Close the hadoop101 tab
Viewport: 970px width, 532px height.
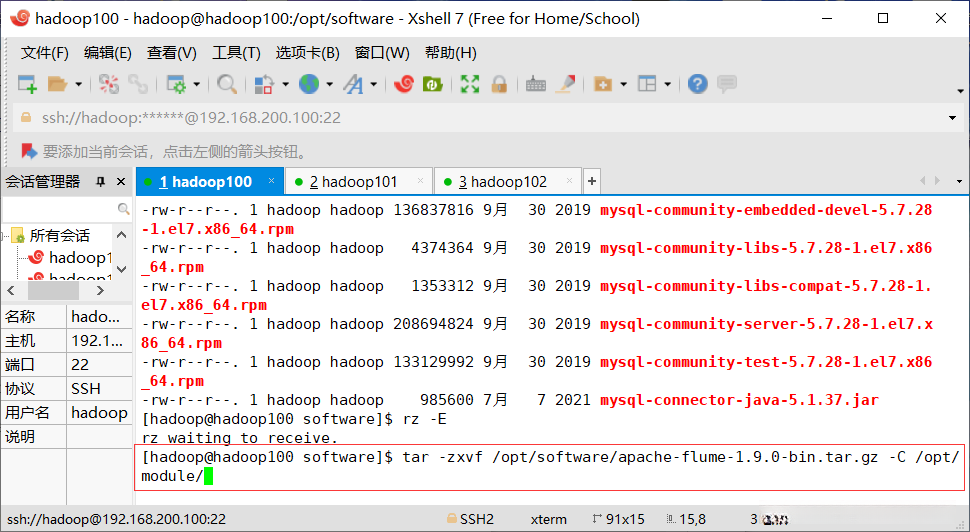[421, 181]
